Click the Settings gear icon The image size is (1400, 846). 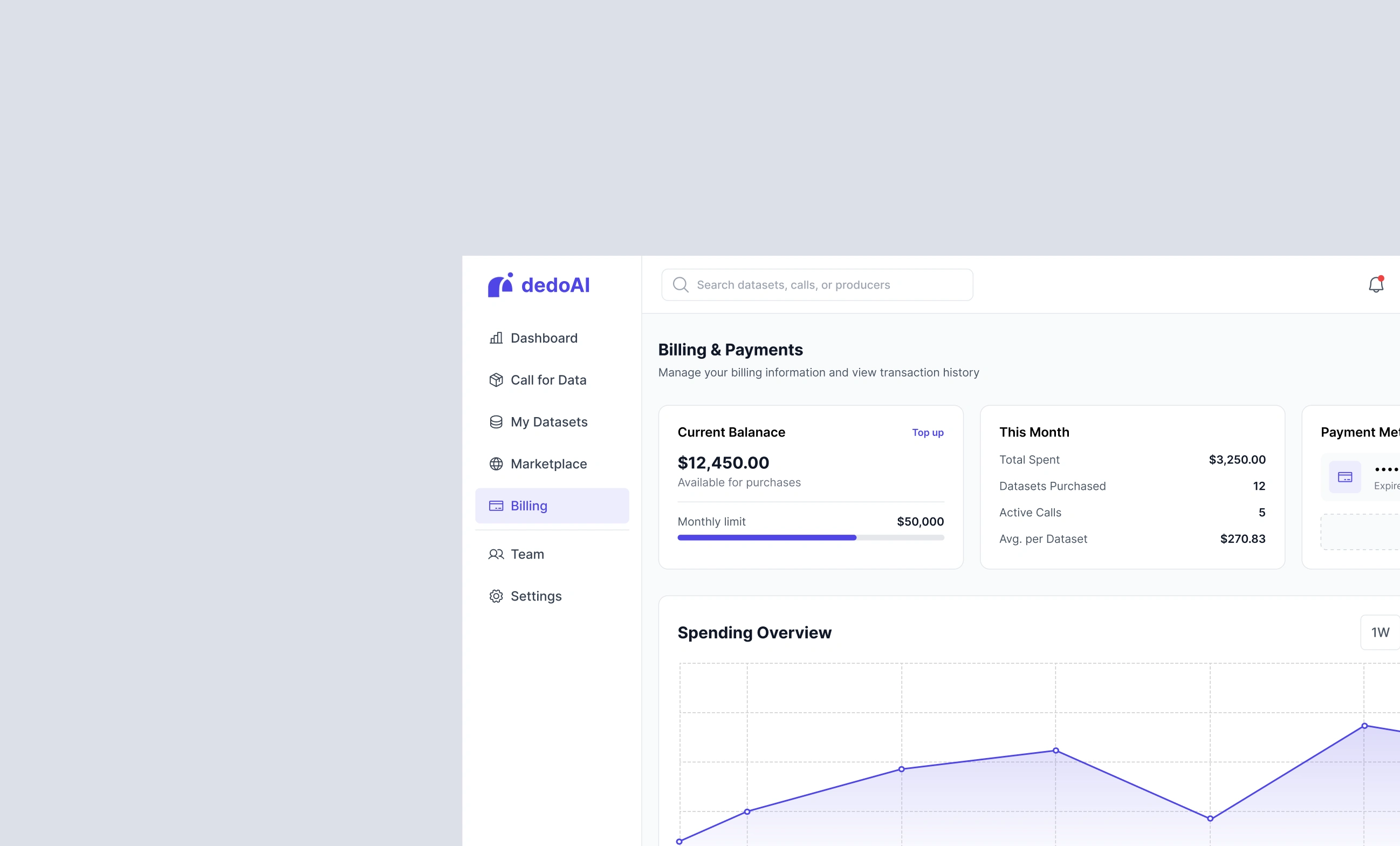pos(496,596)
